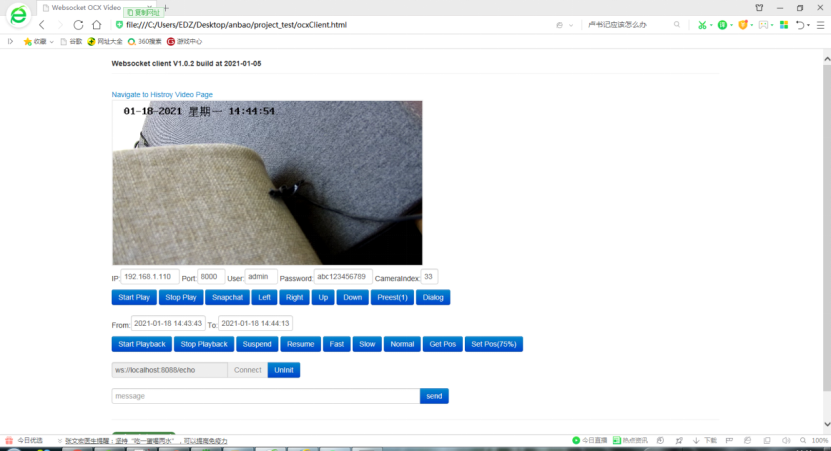This screenshot has height=451, width=831.
Task: Click the 网址大全 bookmark icon
Action: (x=92, y=42)
